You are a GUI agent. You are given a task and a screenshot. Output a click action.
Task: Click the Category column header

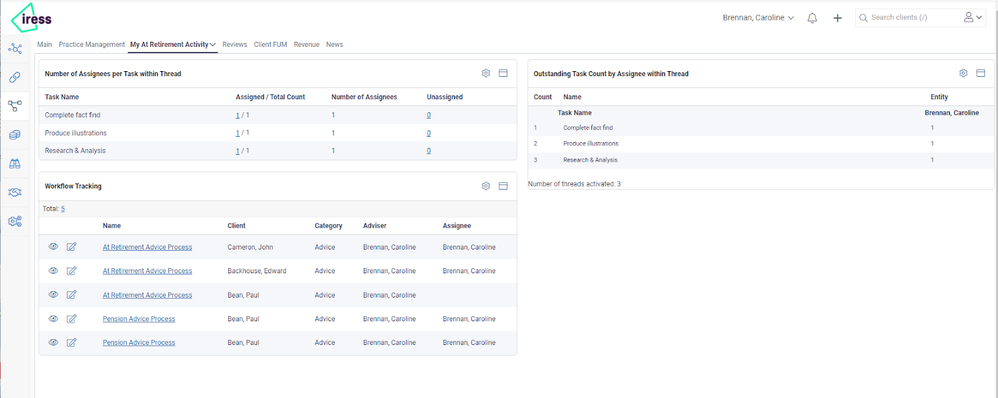click(328, 225)
